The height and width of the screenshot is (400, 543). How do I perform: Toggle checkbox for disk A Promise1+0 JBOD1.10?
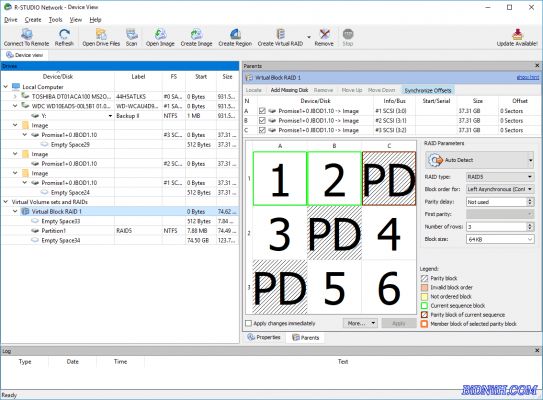pyautogui.click(x=262, y=111)
